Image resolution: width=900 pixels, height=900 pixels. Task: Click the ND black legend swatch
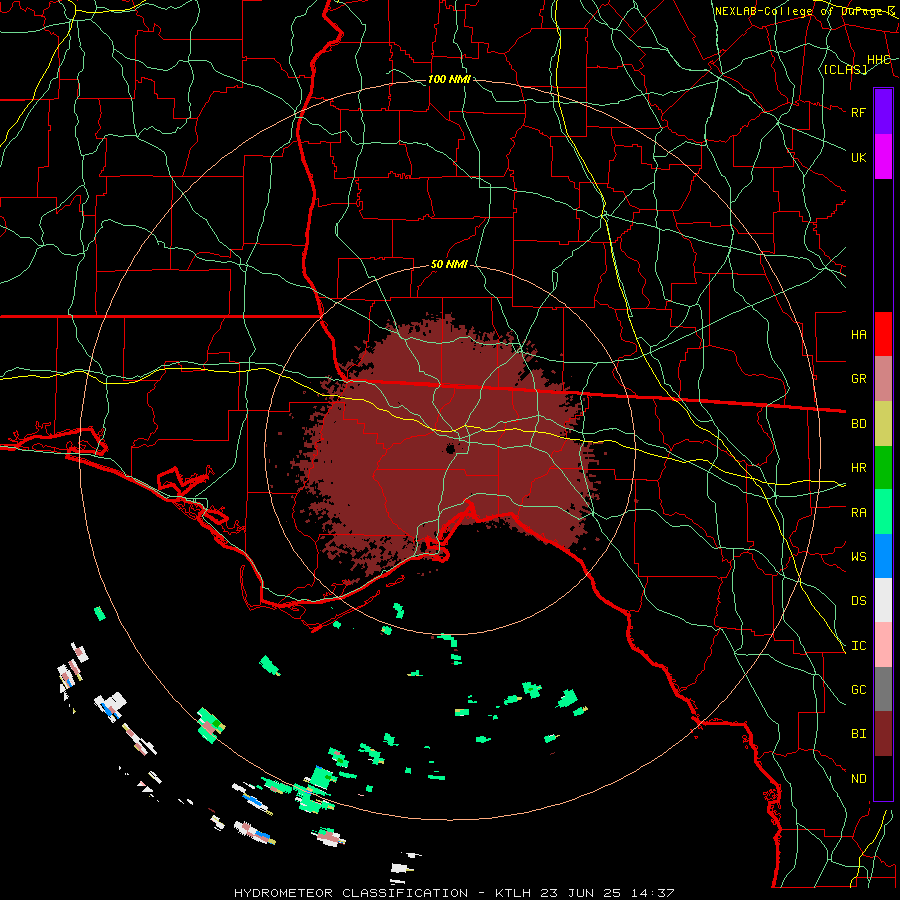[883, 778]
